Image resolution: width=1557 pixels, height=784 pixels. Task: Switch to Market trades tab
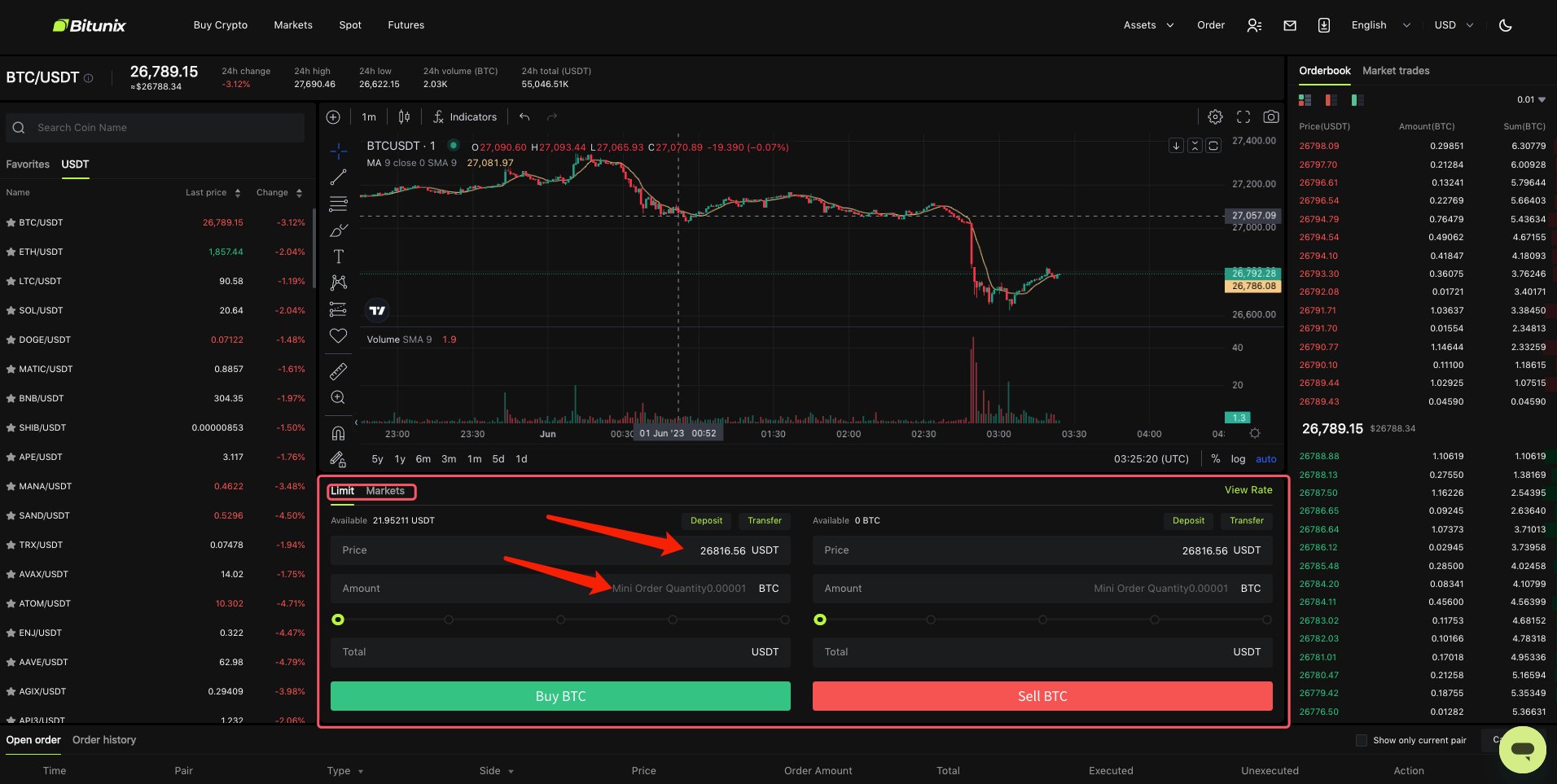point(1396,71)
